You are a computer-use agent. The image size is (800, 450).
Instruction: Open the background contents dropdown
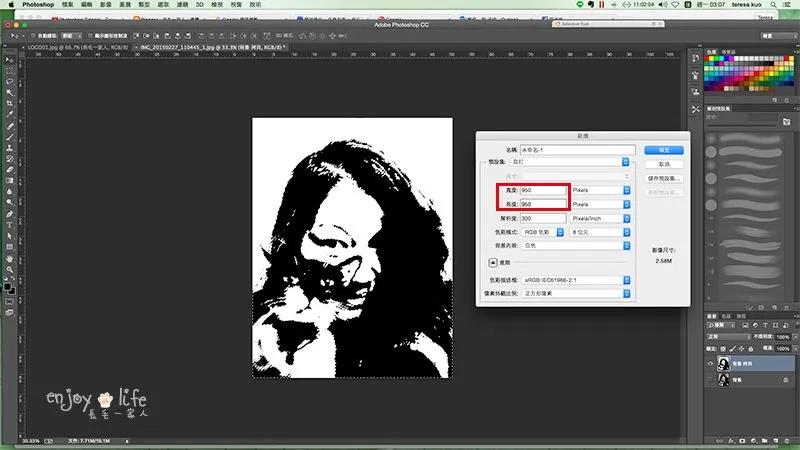pos(577,245)
